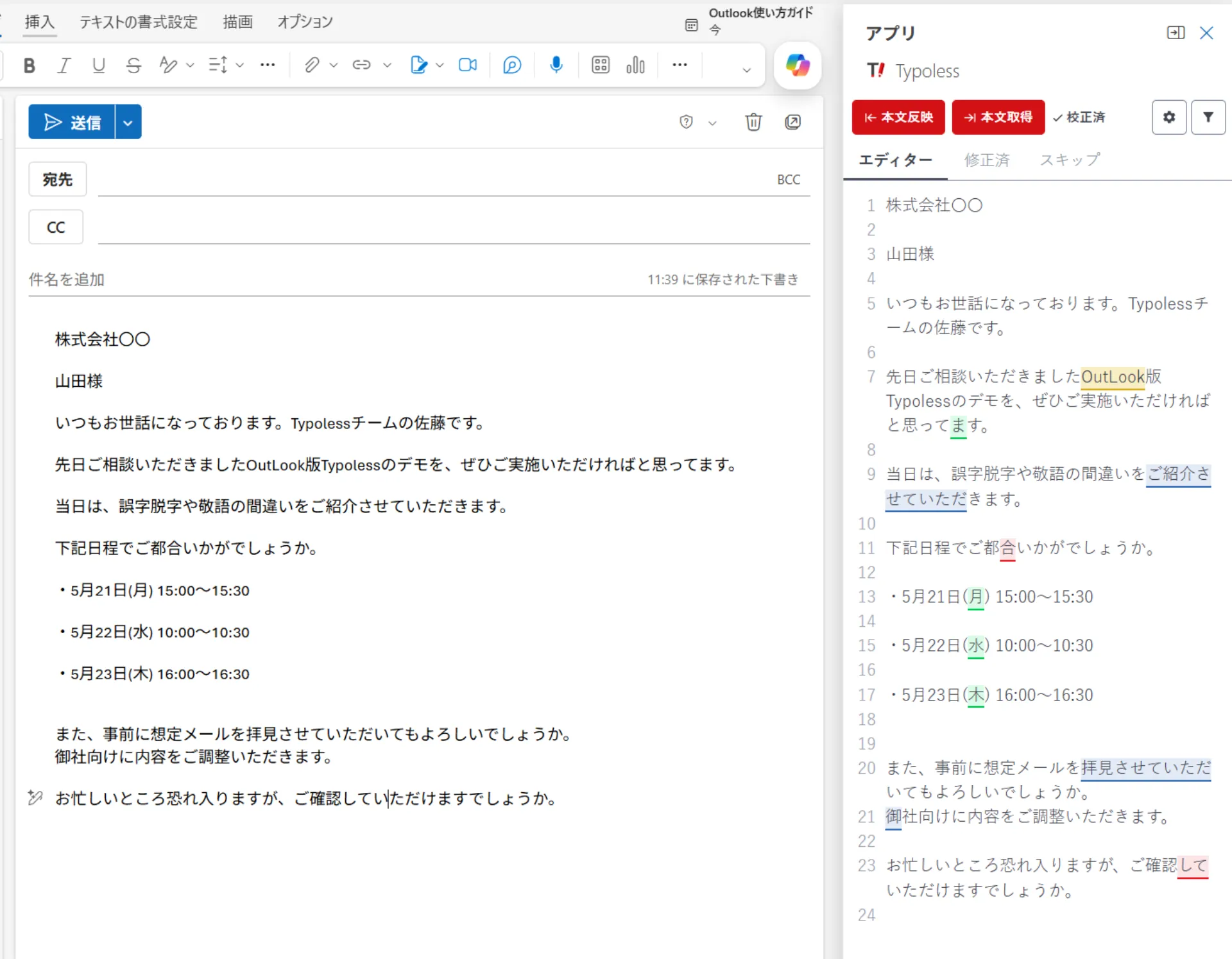Toggle bold formatting
The width and height of the screenshot is (1232, 959).
(29, 65)
